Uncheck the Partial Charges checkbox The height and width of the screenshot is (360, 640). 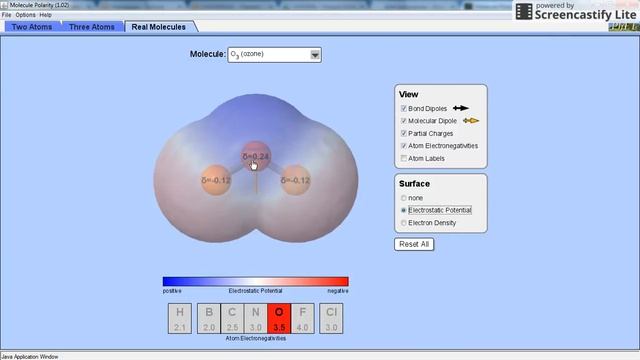tap(404, 133)
